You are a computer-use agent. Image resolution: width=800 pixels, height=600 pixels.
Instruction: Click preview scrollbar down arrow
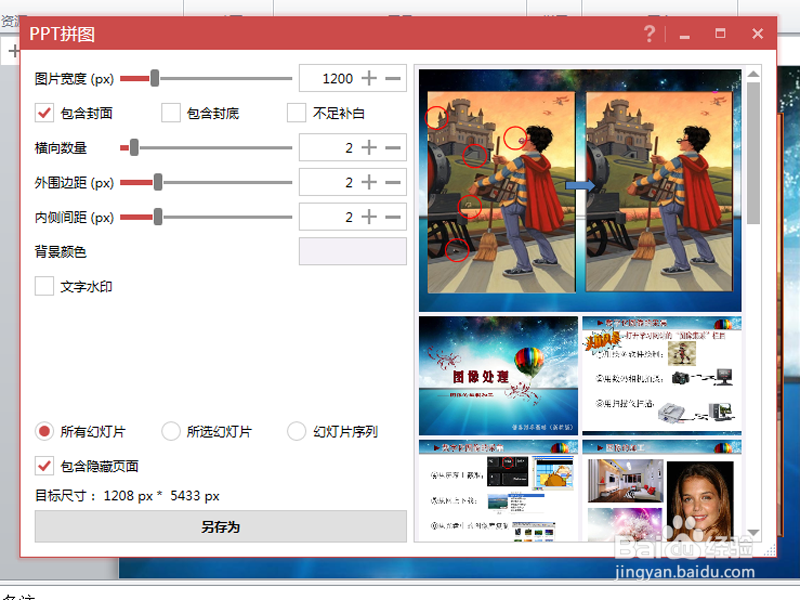click(x=753, y=533)
